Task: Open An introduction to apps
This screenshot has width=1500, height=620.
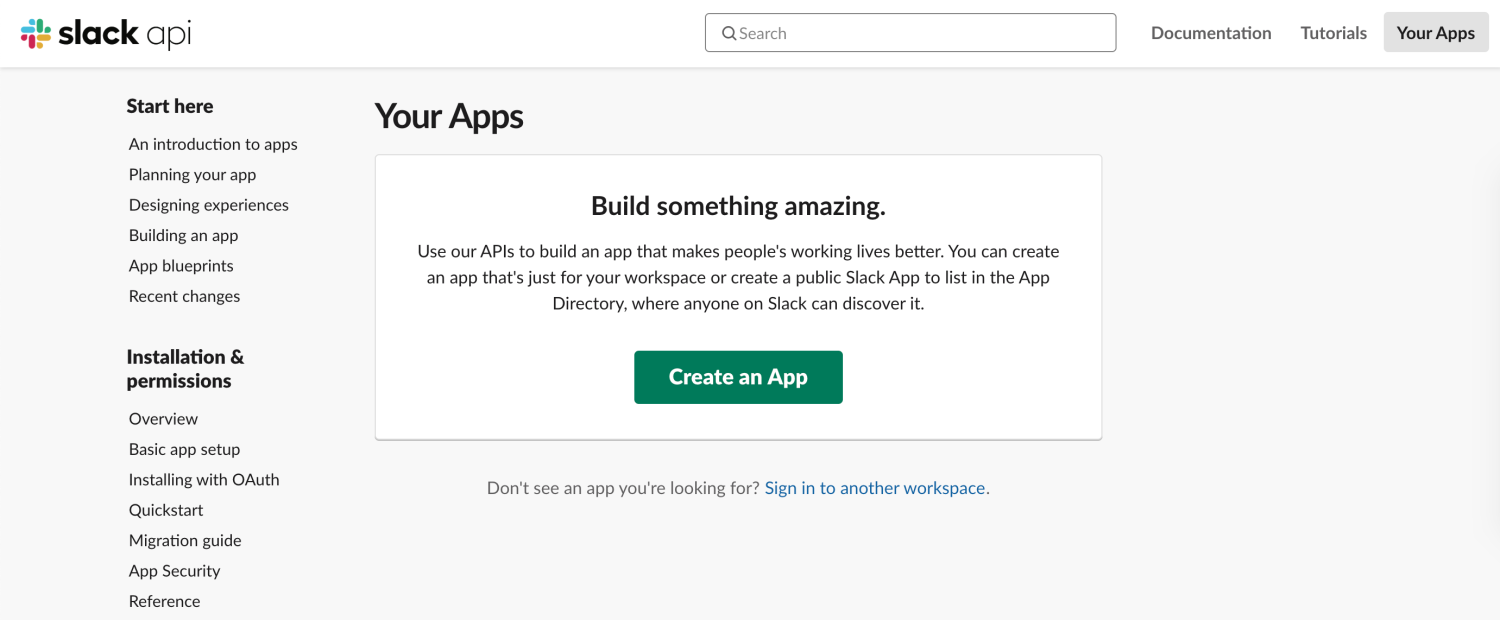Action: (x=212, y=144)
